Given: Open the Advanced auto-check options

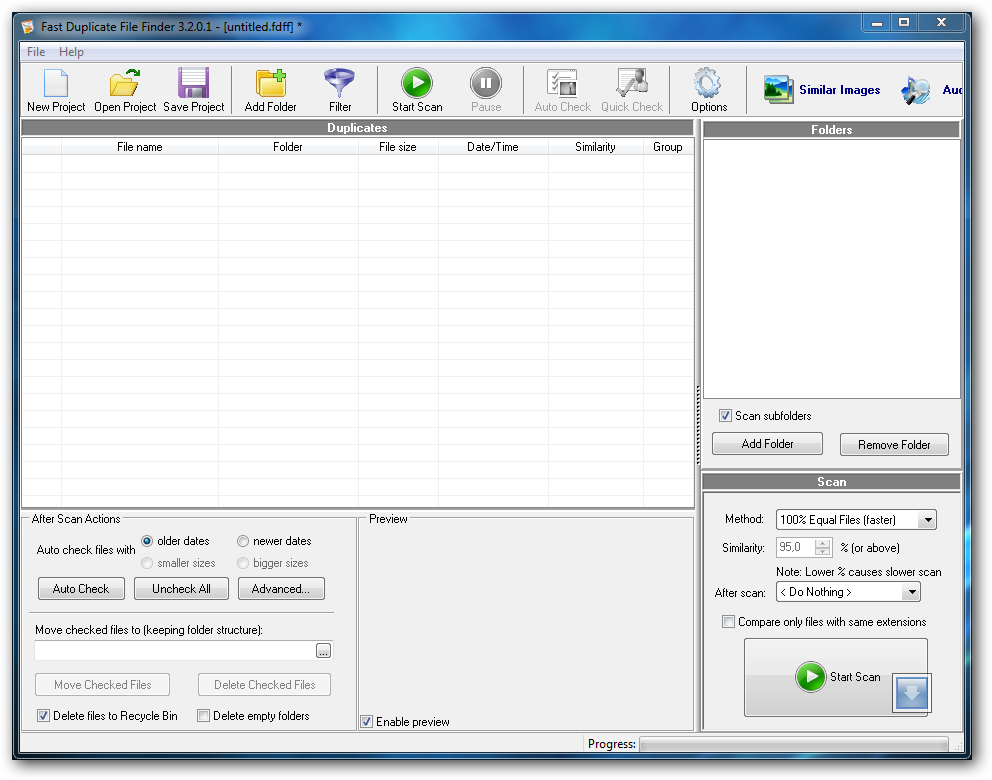Looking at the screenshot, I should (281, 588).
